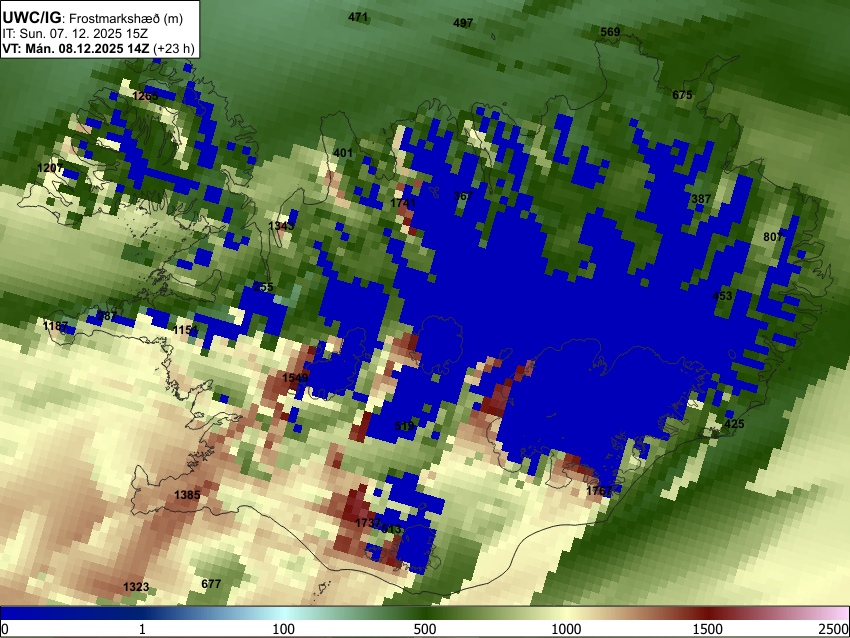
Task: Click the 613 height label
Action: [x=391, y=529]
